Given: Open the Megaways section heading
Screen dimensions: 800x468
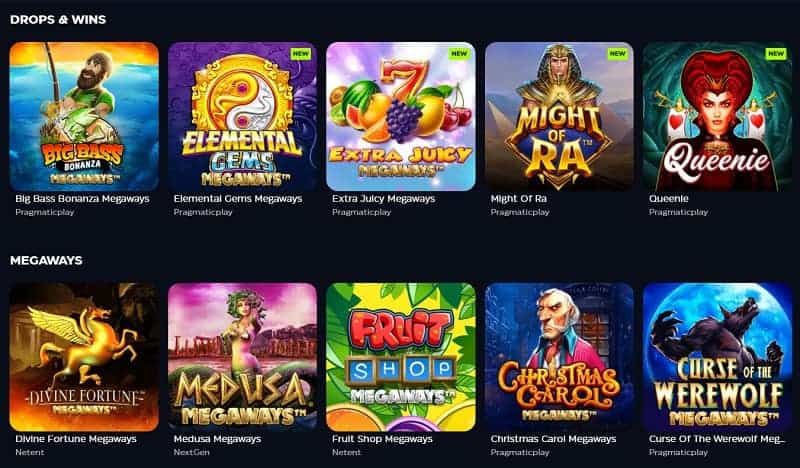Looking at the screenshot, I should click(x=46, y=260).
